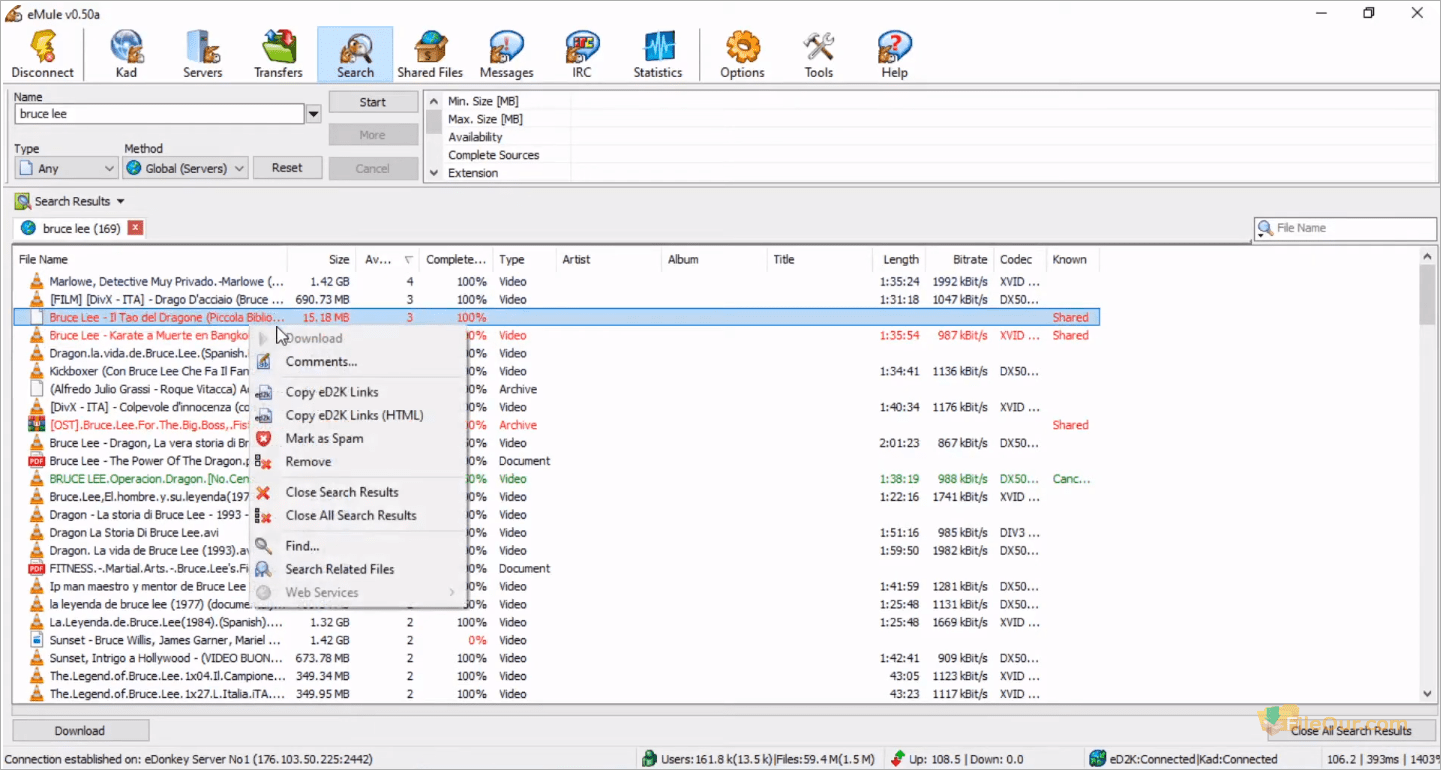Click the search Name input field
1441x770 pixels.
(159, 115)
